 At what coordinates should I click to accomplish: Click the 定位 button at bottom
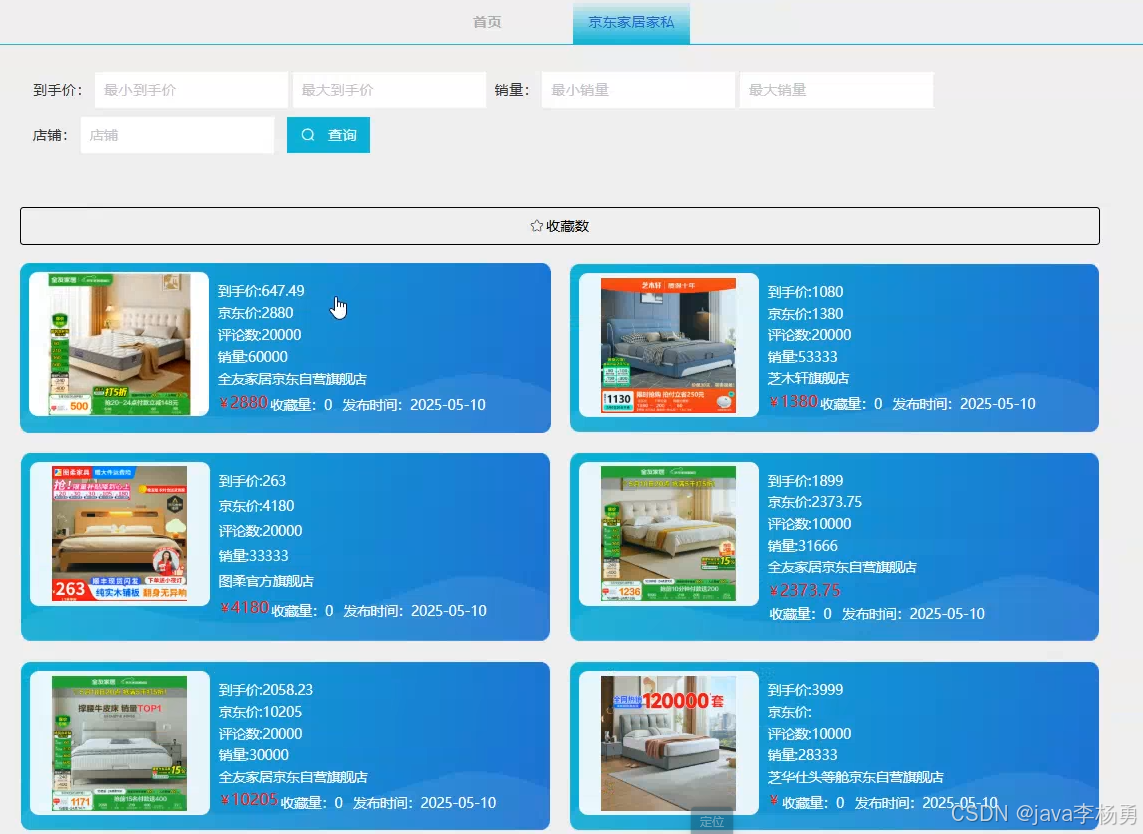pyautogui.click(x=711, y=822)
